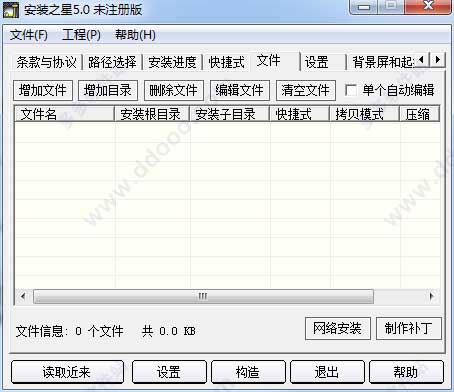Open the 工程(P) menu
The image size is (454, 392).
(x=81, y=35)
